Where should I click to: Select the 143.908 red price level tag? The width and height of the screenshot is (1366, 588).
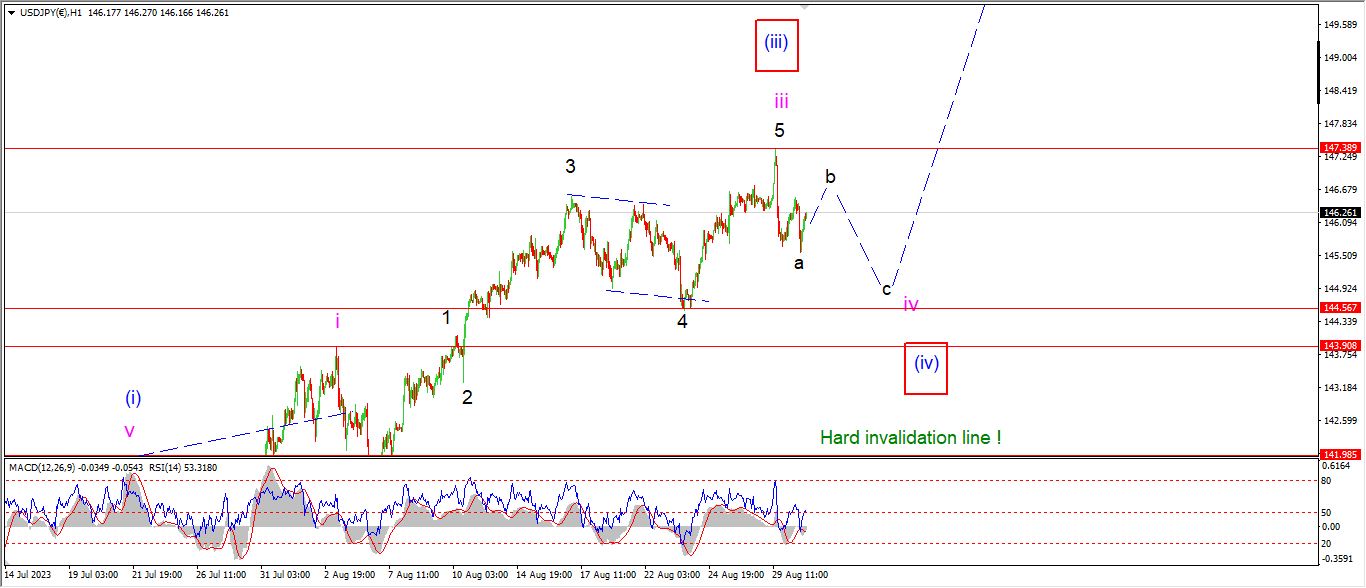[1338, 346]
